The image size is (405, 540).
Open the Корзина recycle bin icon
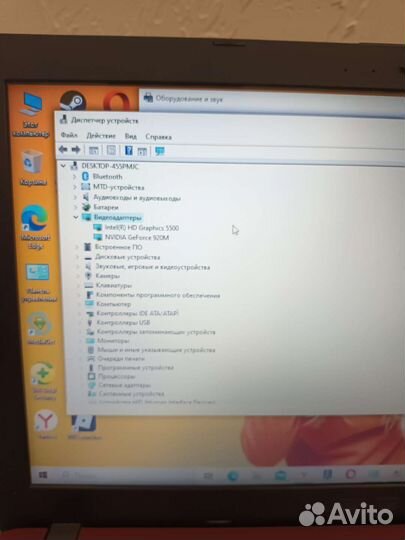pos(32,167)
